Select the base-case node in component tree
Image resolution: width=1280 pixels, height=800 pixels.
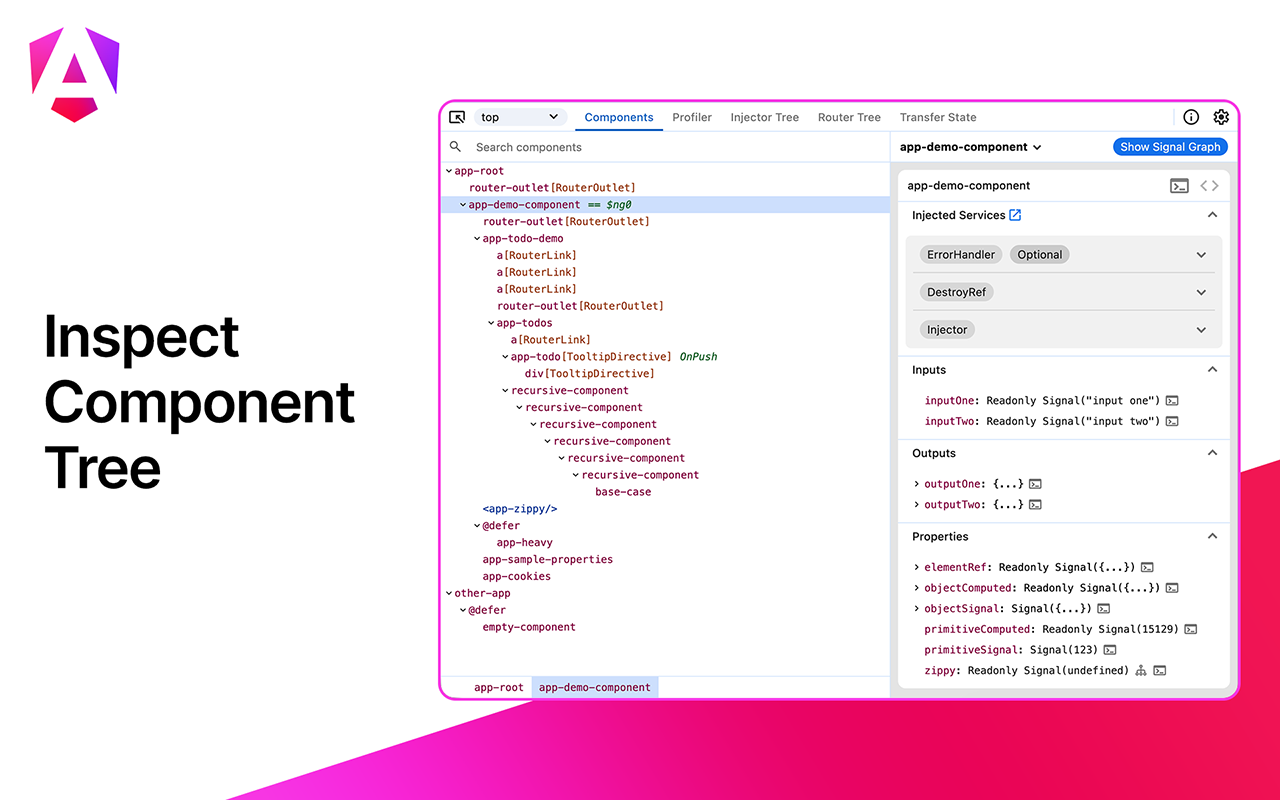tap(623, 491)
